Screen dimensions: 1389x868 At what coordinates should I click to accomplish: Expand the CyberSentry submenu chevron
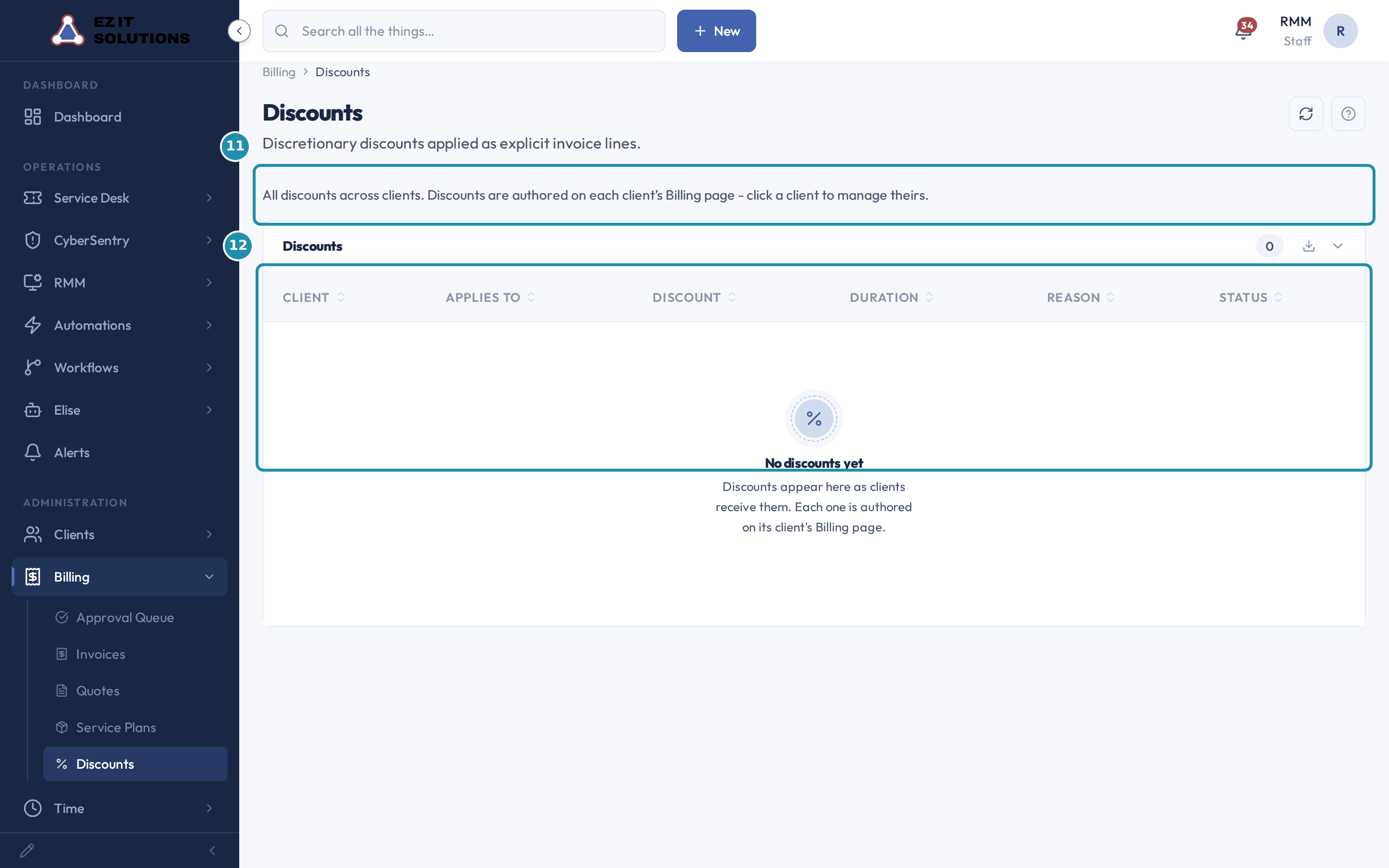tap(209, 241)
